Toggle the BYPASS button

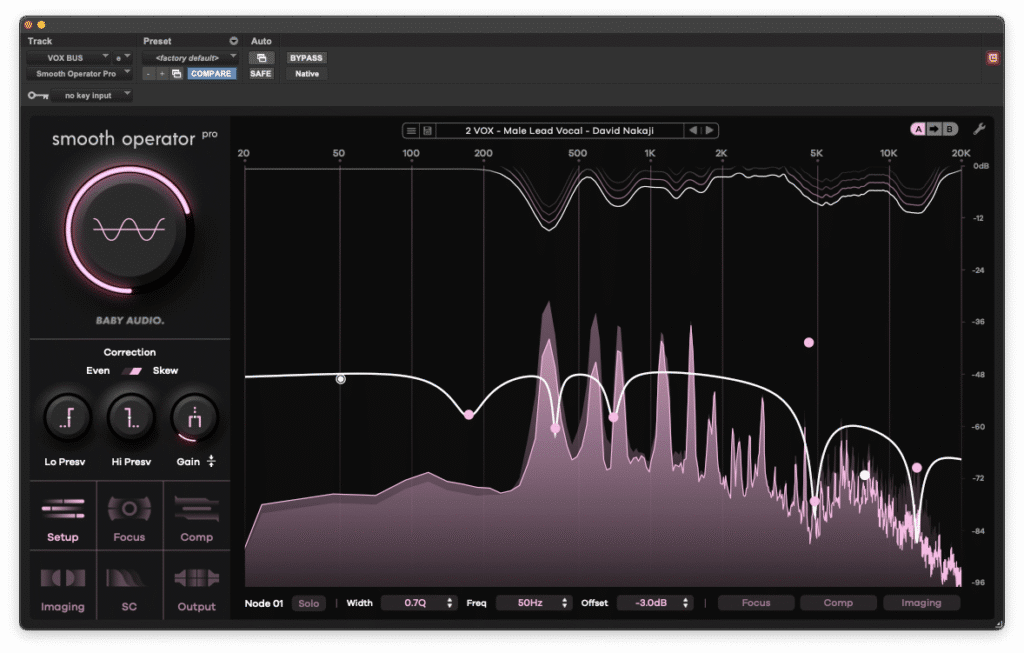[306, 58]
